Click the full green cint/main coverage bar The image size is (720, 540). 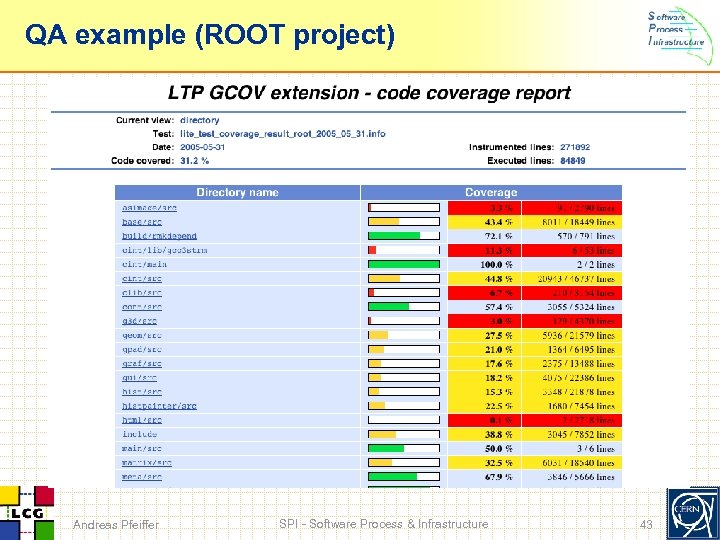pos(404,264)
